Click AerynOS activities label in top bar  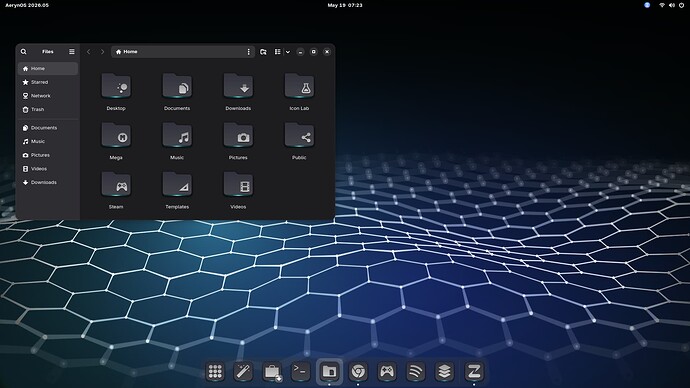click(x=27, y=5)
